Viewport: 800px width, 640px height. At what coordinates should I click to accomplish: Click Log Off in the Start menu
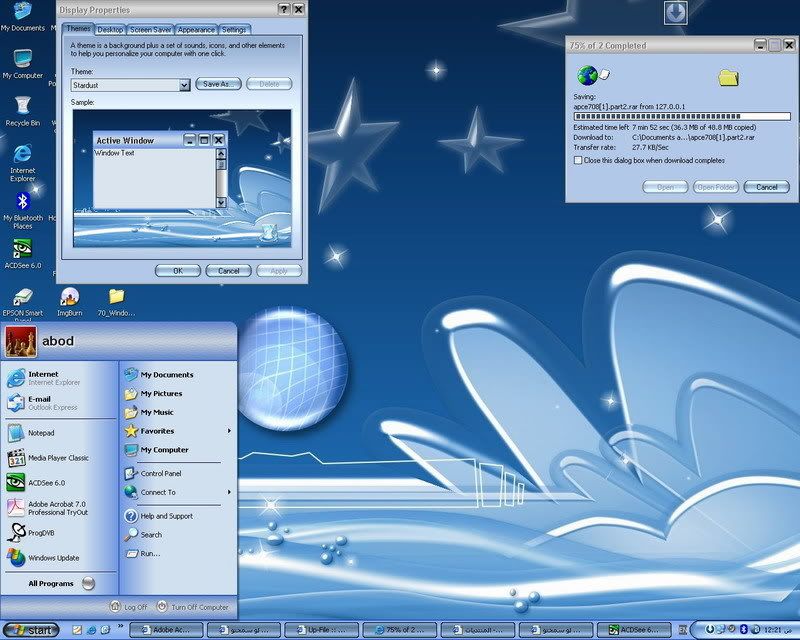[x=129, y=607]
